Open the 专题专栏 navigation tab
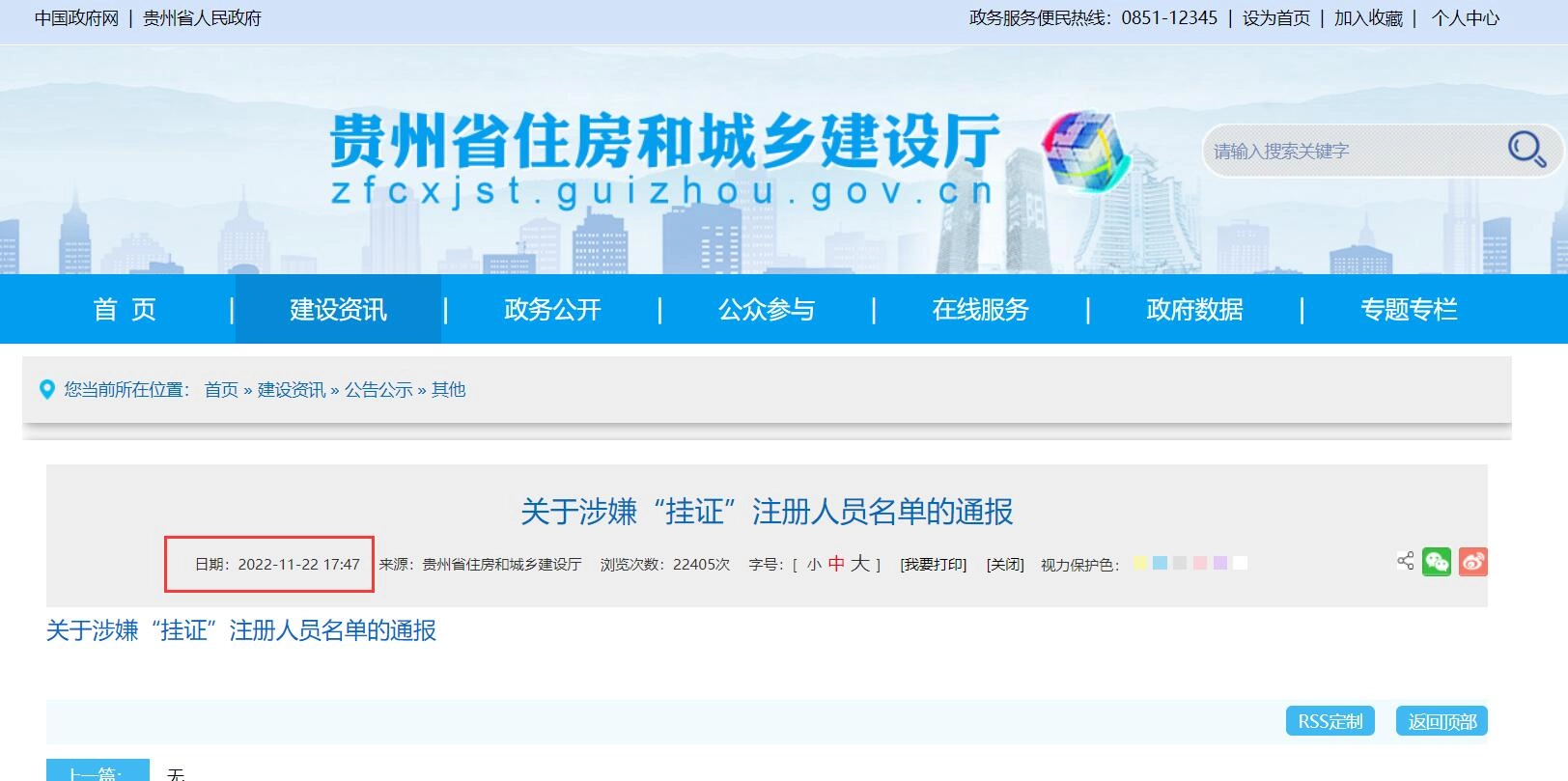1568x781 pixels. (1410, 309)
